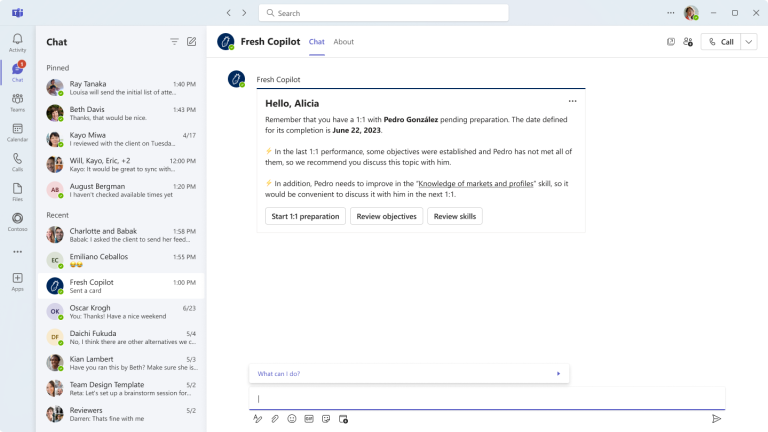Open Files in the left rail
768x432 pixels.
pyautogui.click(x=18, y=192)
